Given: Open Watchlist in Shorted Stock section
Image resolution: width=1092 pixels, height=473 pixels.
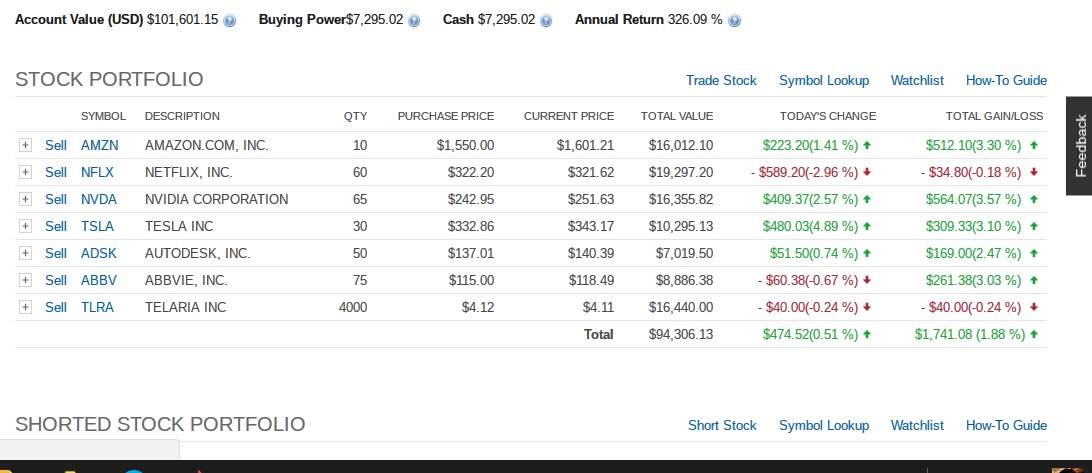Looking at the screenshot, I should tap(917, 425).
